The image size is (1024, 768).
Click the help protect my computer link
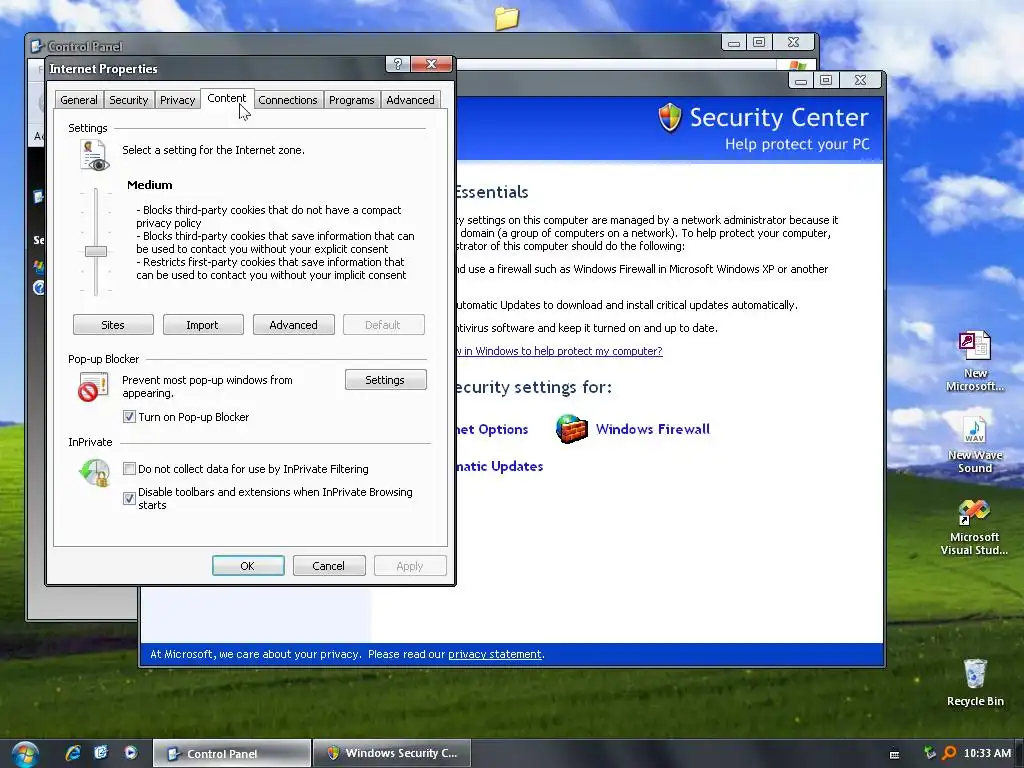[x=560, y=351]
